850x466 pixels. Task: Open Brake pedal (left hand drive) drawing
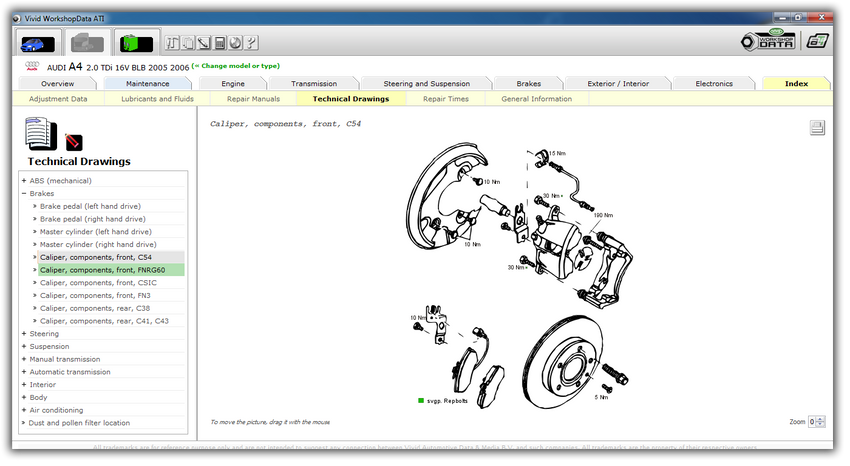pyautogui.click(x=90, y=206)
